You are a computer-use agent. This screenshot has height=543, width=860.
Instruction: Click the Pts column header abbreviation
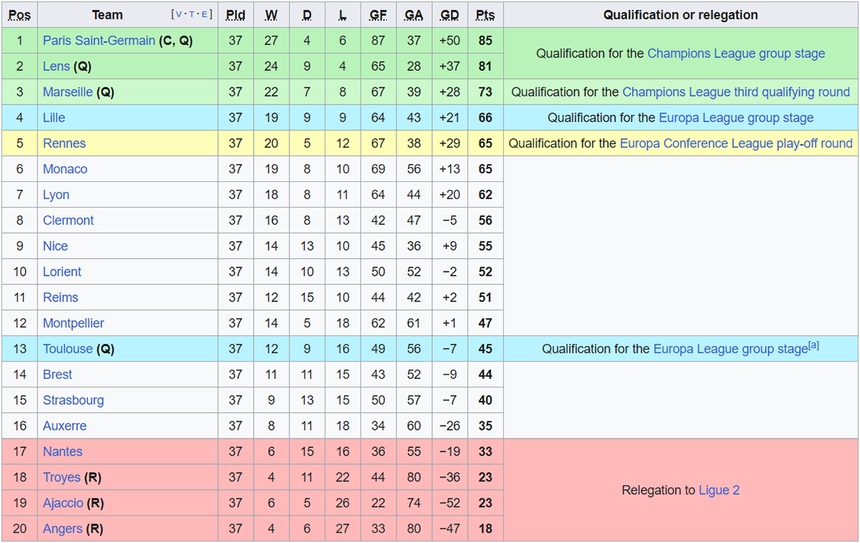point(485,15)
